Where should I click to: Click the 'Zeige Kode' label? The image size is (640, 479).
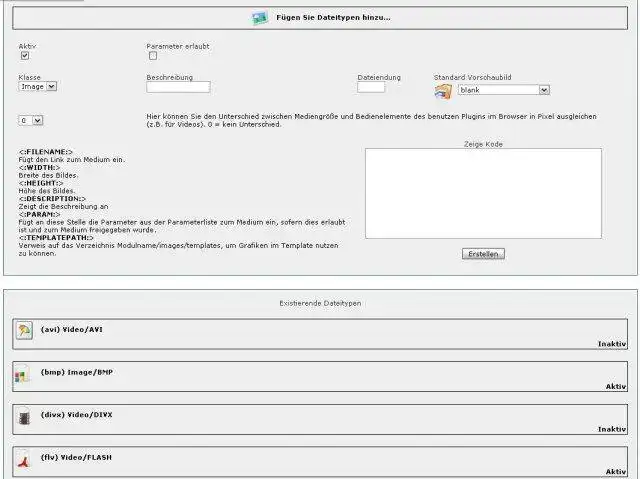pyautogui.click(x=483, y=144)
